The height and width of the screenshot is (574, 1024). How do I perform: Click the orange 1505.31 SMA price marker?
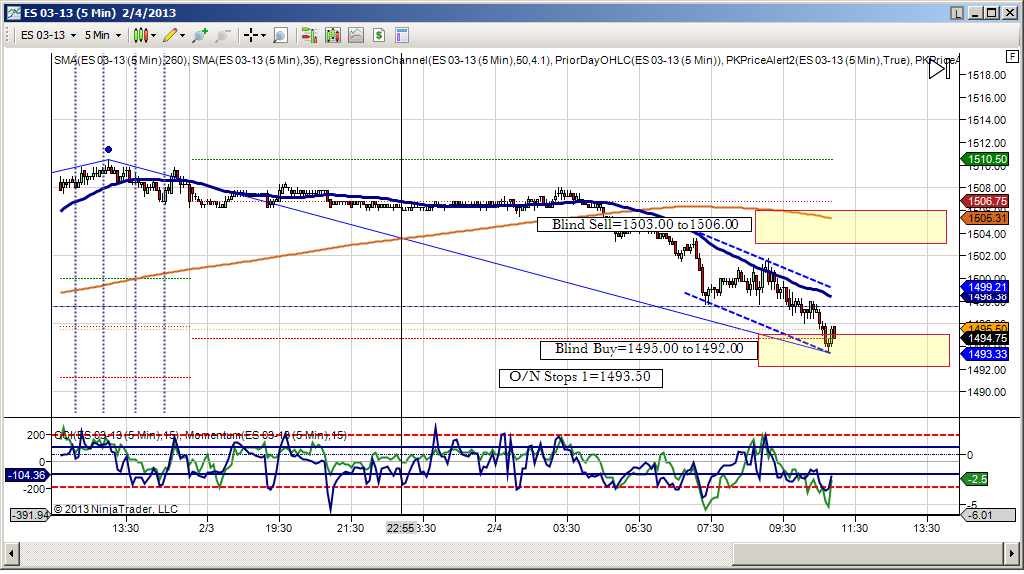pos(985,218)
